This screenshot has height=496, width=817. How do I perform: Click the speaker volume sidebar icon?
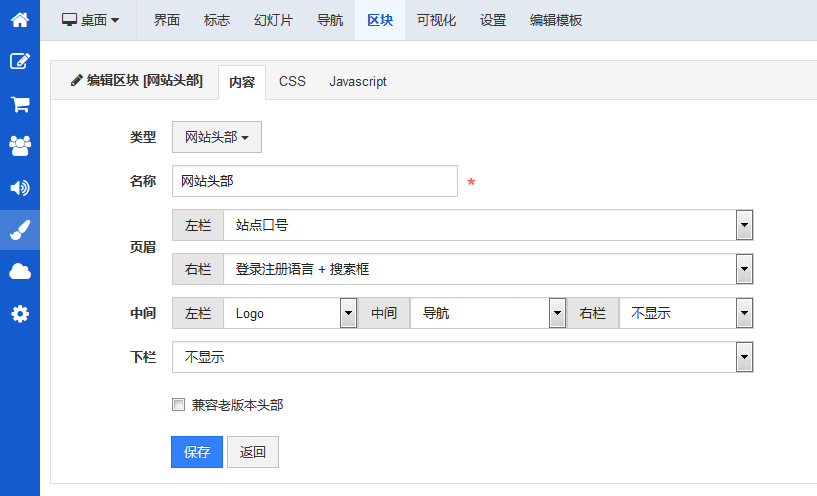(19, 188)
